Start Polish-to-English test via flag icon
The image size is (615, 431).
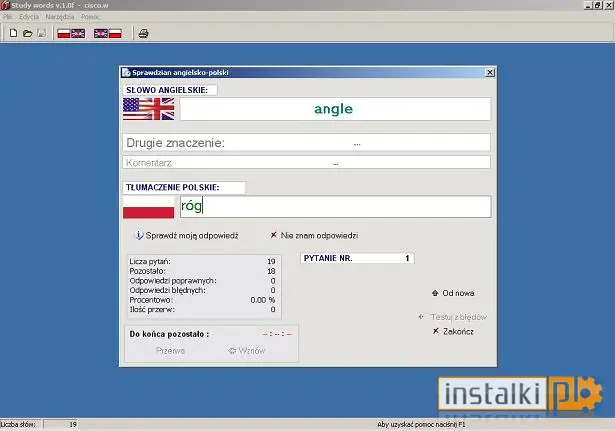click(x=71, y=34)
